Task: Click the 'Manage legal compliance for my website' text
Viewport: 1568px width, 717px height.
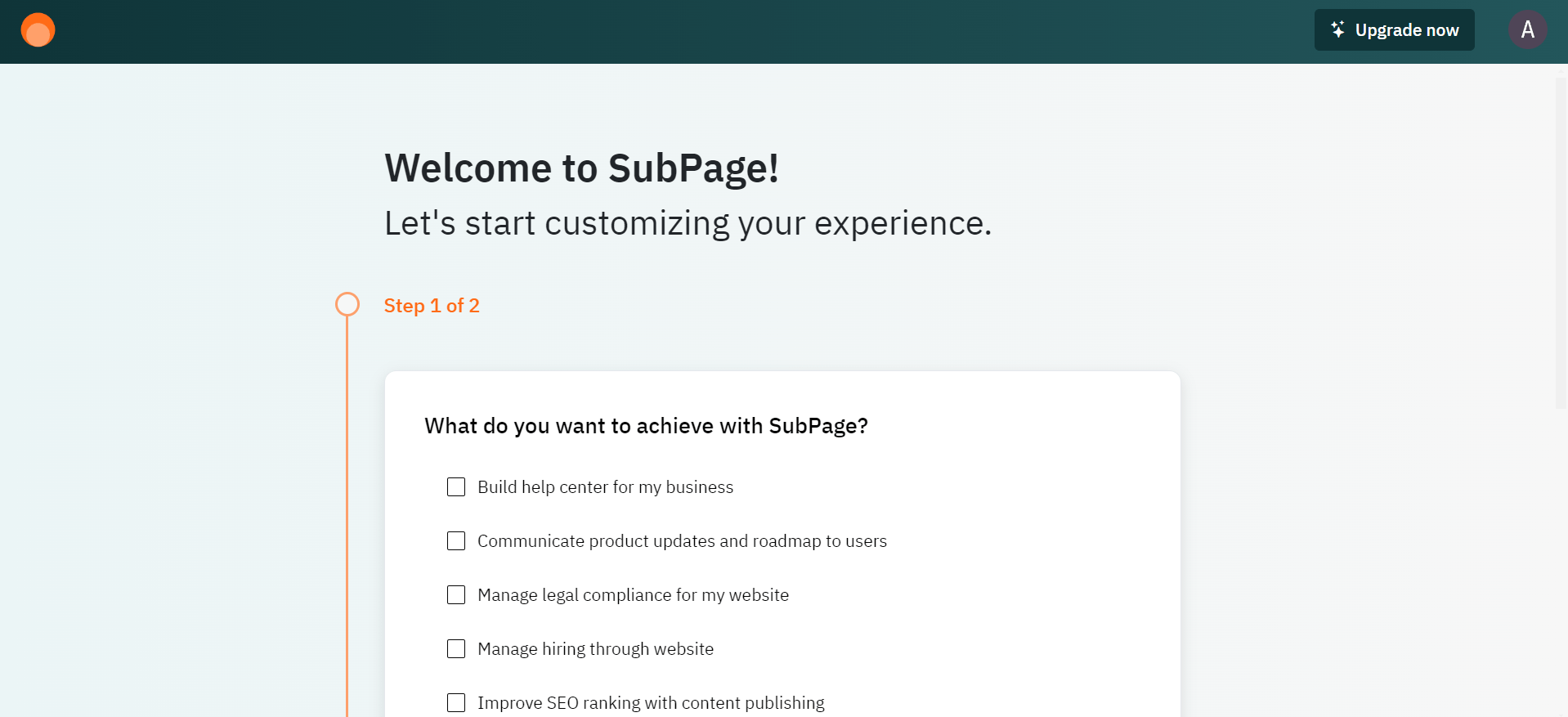Action: point(633,595)
